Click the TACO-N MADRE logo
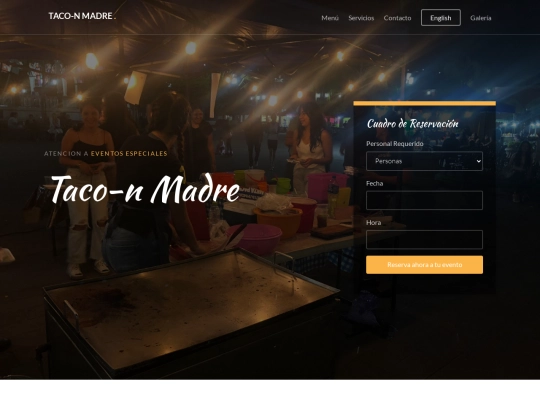Screen dimensions: 540x405 point(80,16)
